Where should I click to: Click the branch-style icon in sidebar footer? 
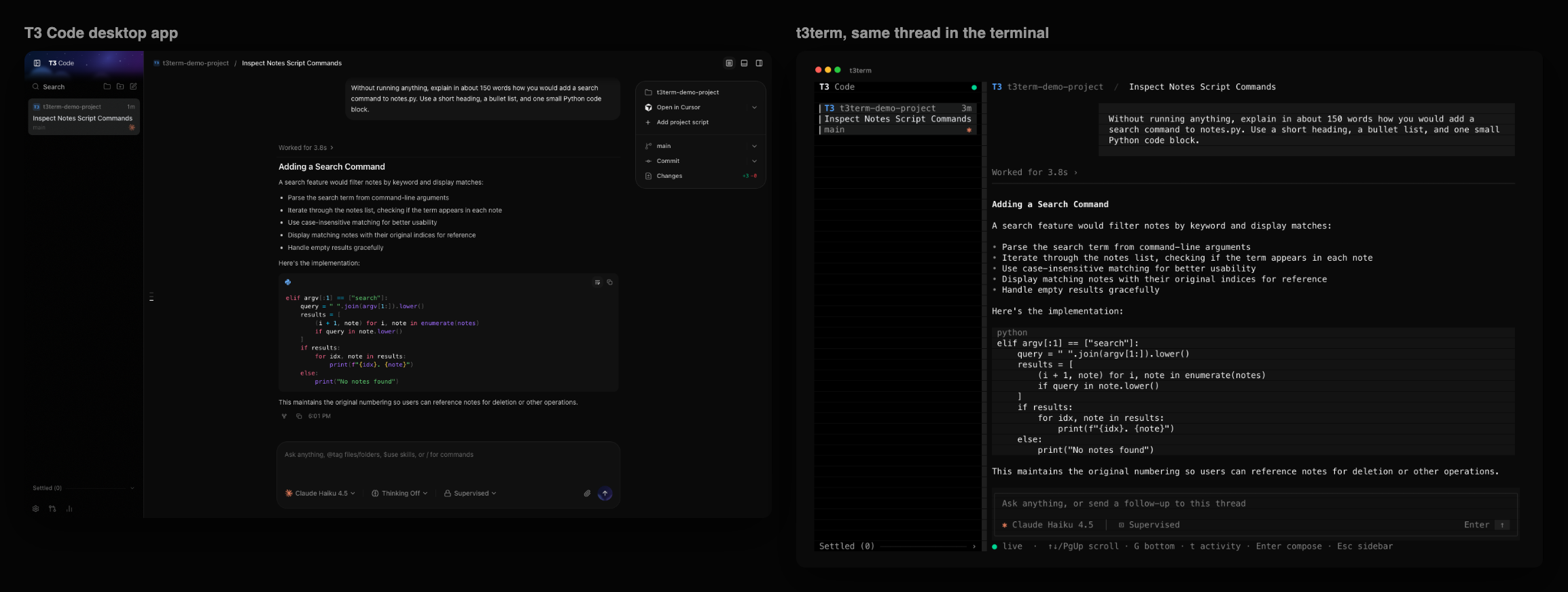52,508
